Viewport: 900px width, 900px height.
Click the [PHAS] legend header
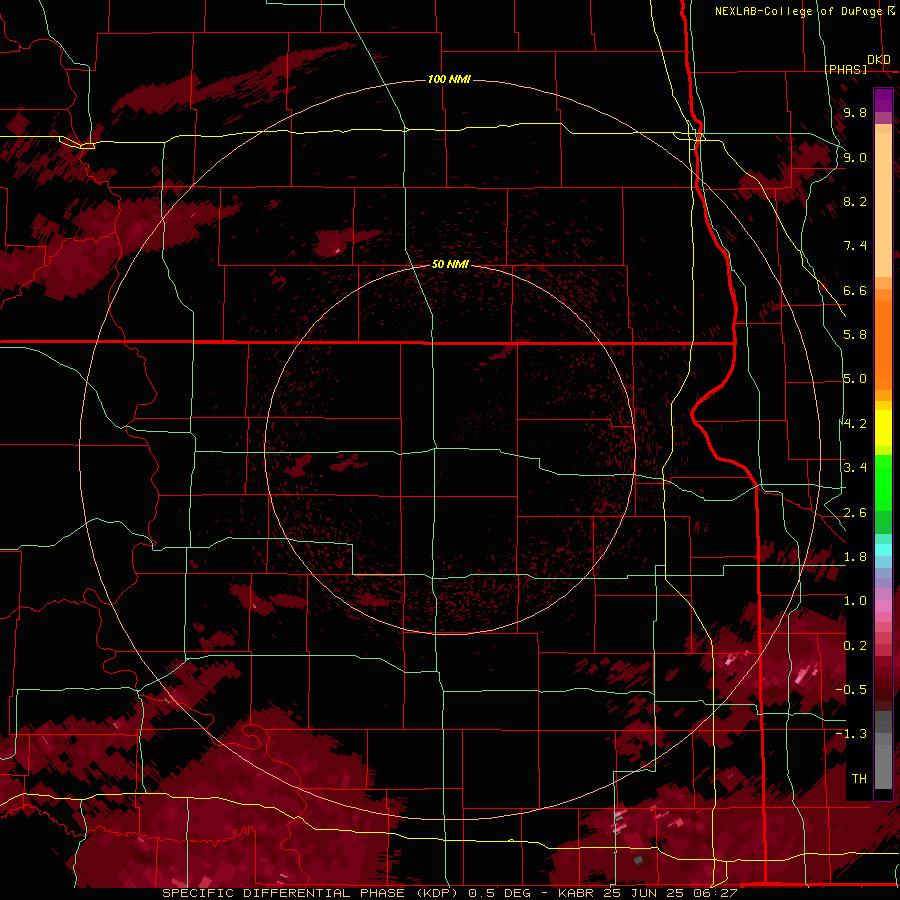pyautogui.click(x=847, y=69)
